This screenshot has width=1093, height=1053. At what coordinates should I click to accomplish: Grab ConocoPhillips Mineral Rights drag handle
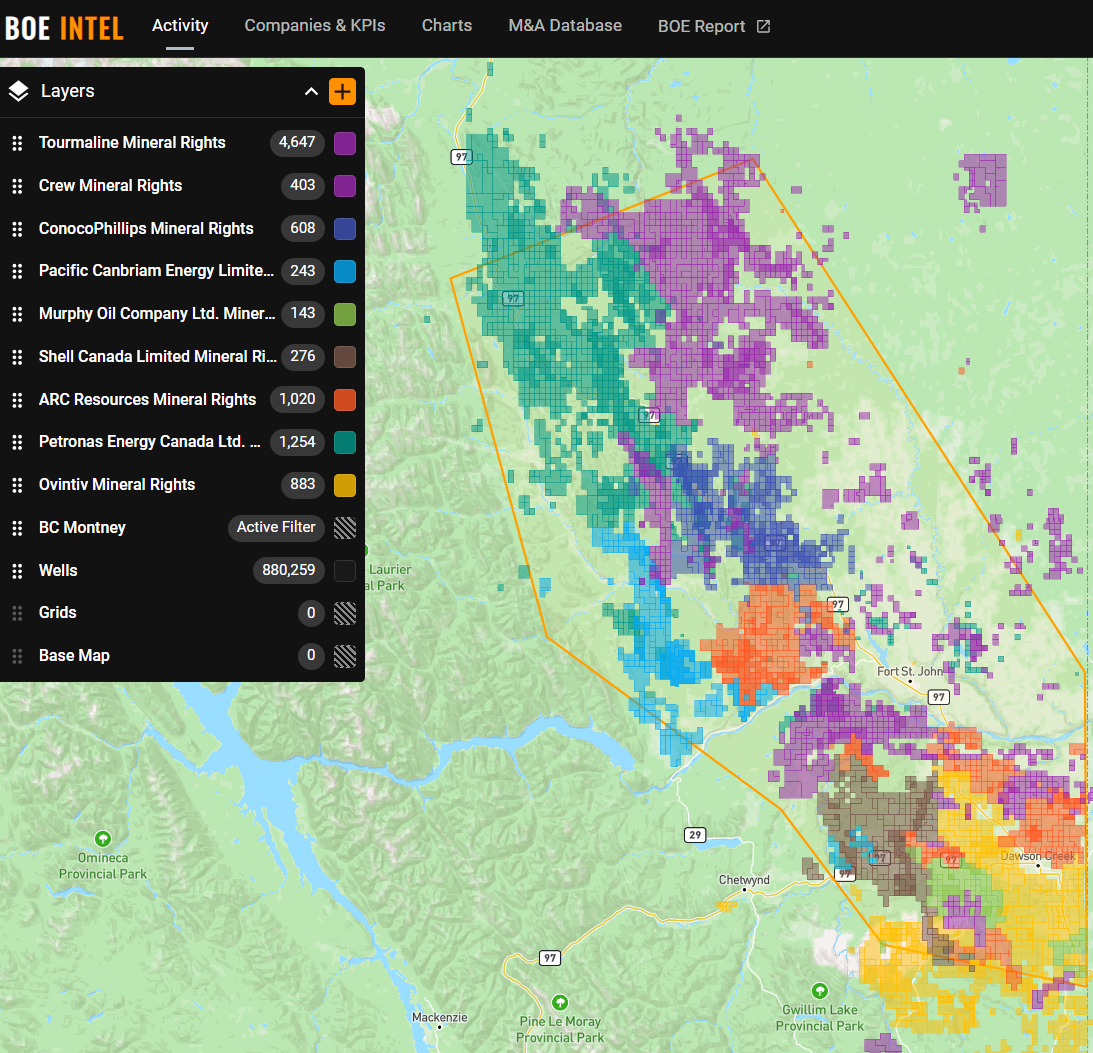pos(17,229)
